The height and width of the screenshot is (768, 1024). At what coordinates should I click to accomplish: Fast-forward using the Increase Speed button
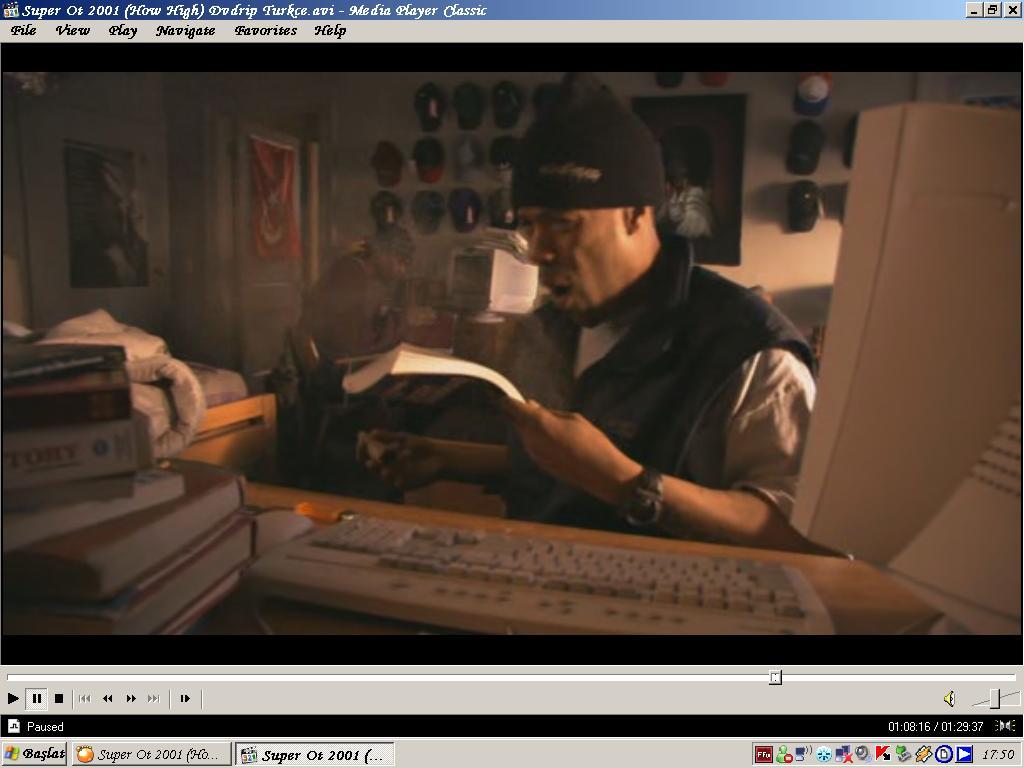click(131, 698)
